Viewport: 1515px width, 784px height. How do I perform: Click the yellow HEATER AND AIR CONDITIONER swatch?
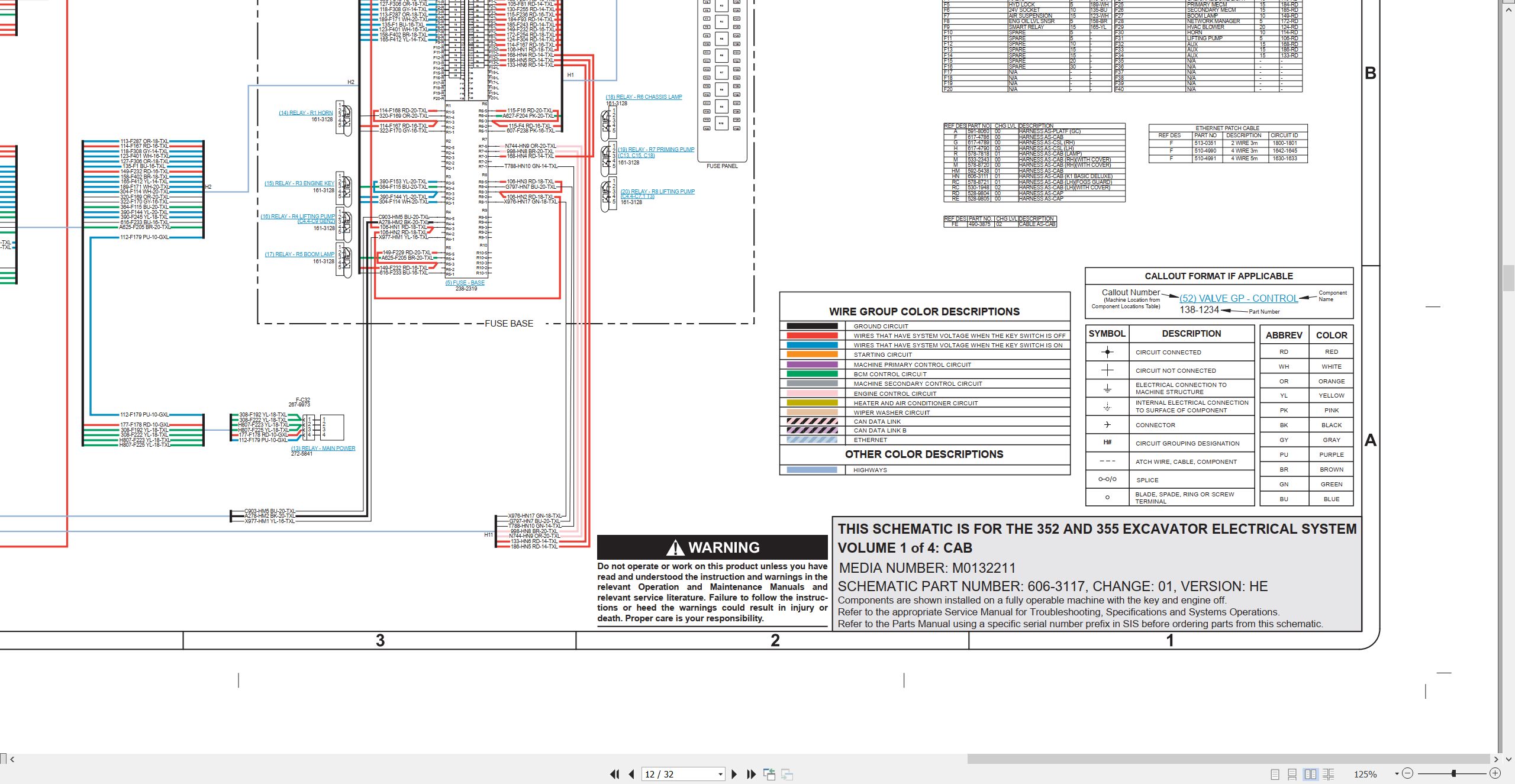pos(812,403)
